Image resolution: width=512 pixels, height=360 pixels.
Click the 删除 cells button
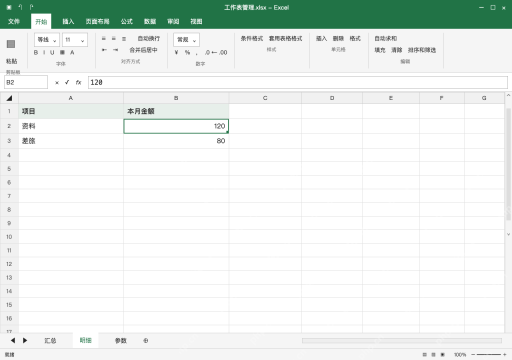tap(338, 39)
